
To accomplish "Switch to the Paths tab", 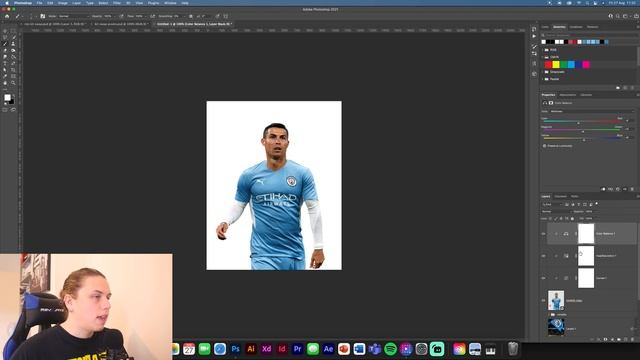I will pos(575,196).
